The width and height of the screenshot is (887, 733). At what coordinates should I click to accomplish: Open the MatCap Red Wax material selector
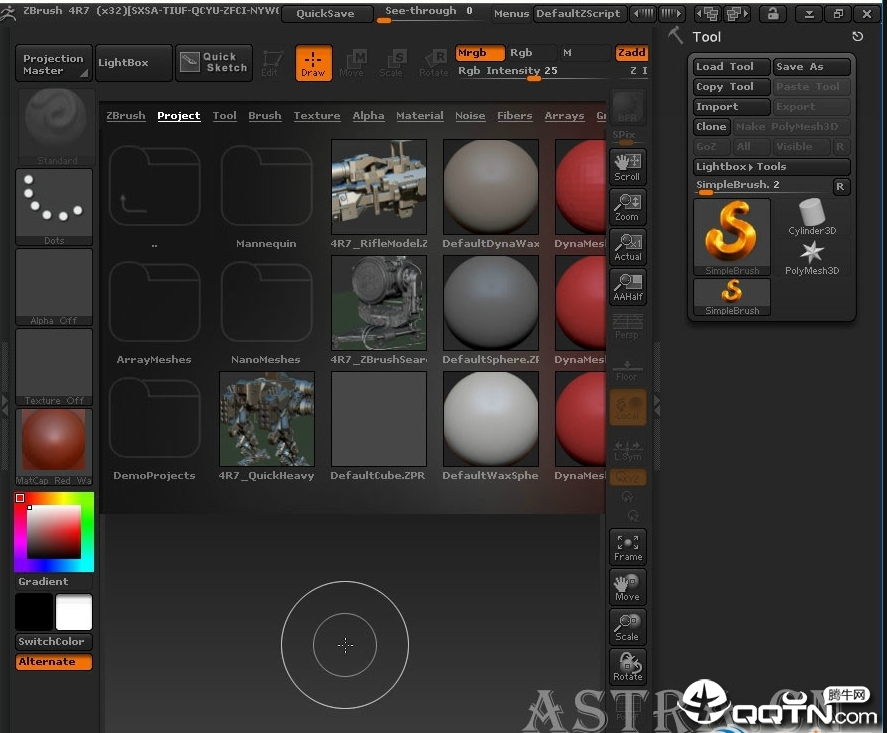coord(54,447)
